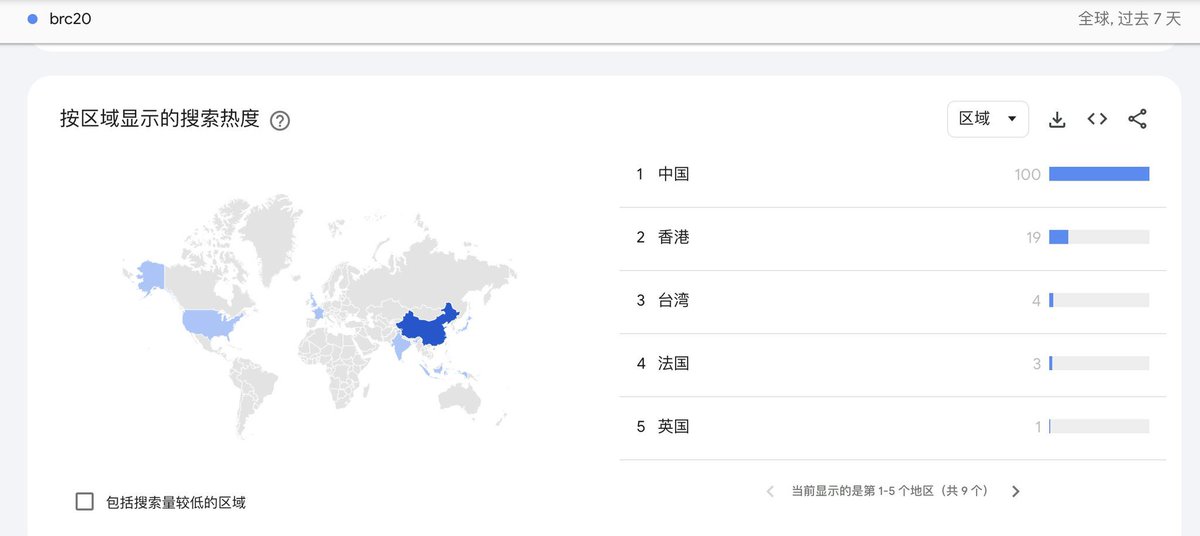Open the 区域 dropdown
Viewport: 1200px width, 536px height.
[987, 119]
